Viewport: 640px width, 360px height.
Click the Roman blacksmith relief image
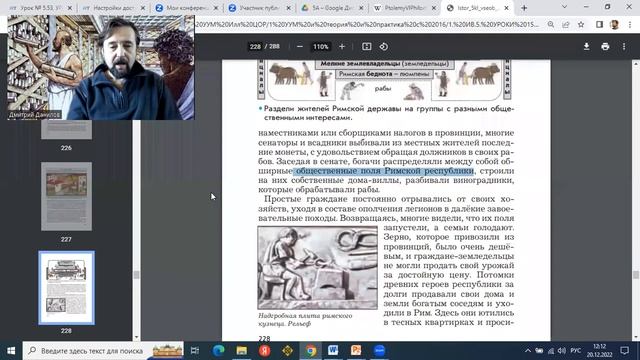[318, 268]
